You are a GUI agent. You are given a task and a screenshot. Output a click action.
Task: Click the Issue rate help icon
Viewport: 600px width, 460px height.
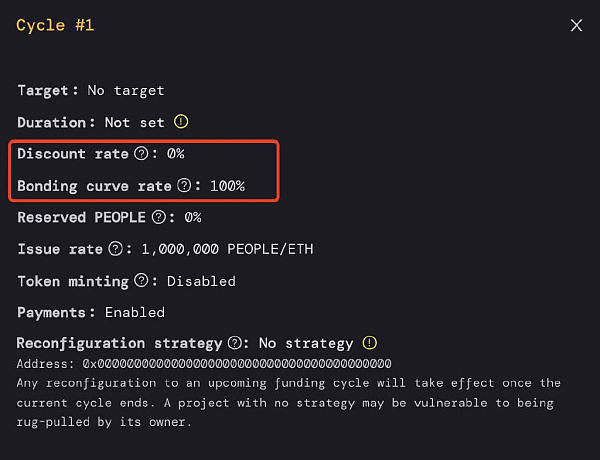116,249
